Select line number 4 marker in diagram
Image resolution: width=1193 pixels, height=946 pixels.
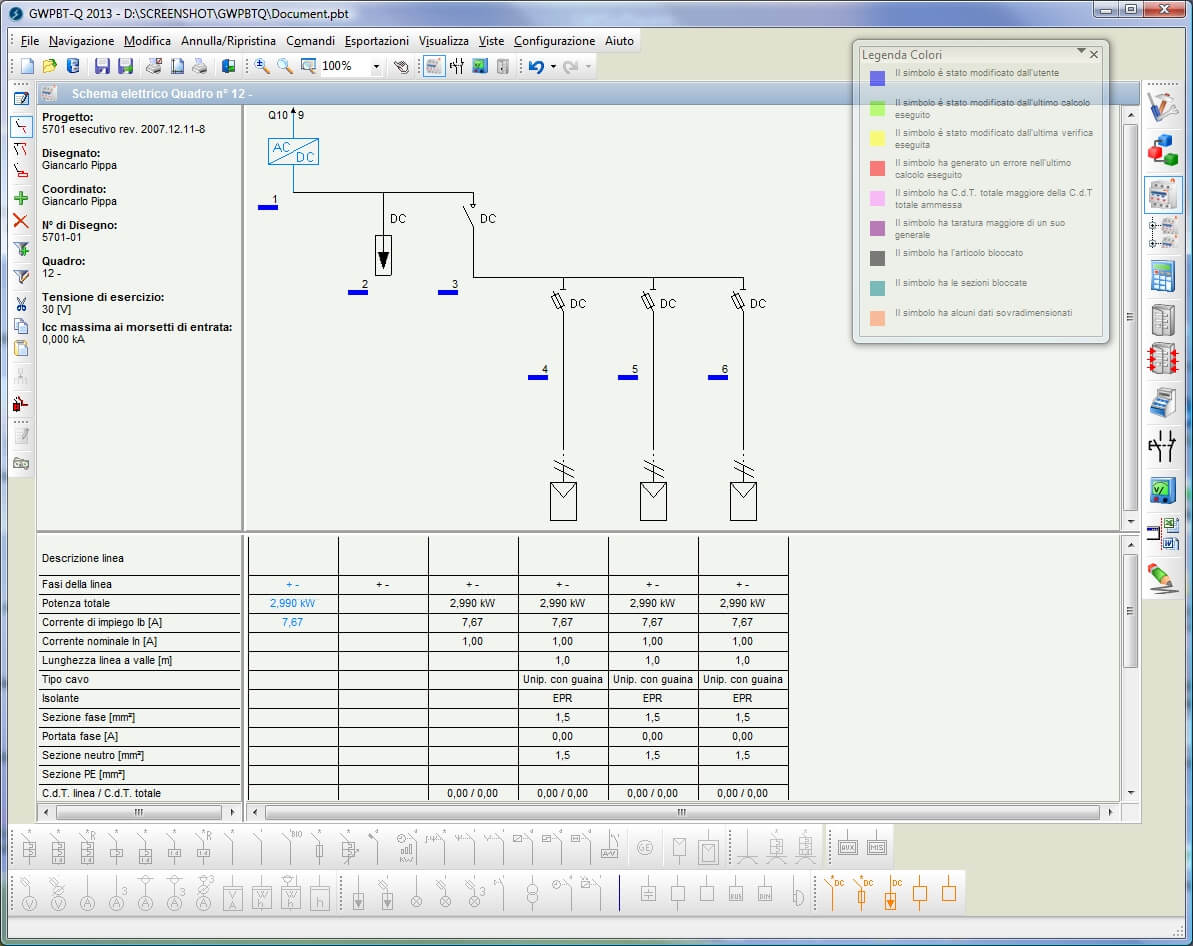(x=539, y=372)
